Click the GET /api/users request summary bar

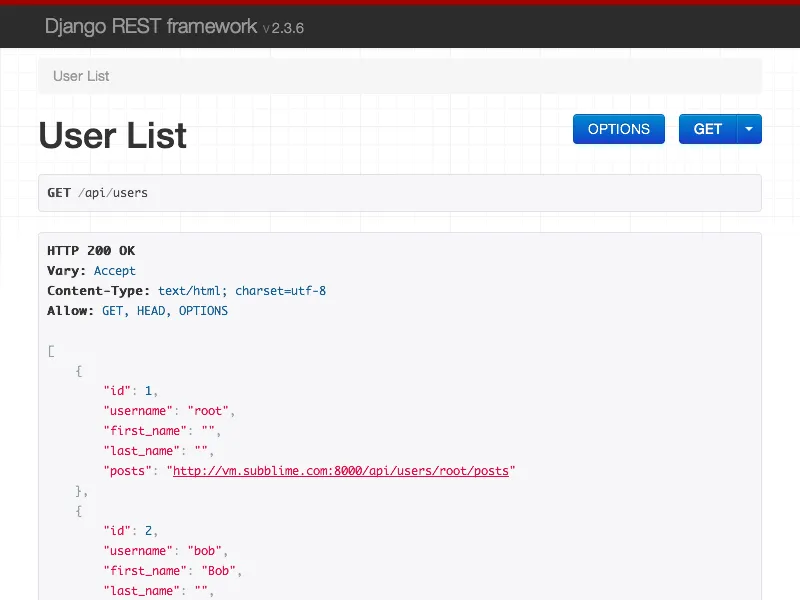400,192
